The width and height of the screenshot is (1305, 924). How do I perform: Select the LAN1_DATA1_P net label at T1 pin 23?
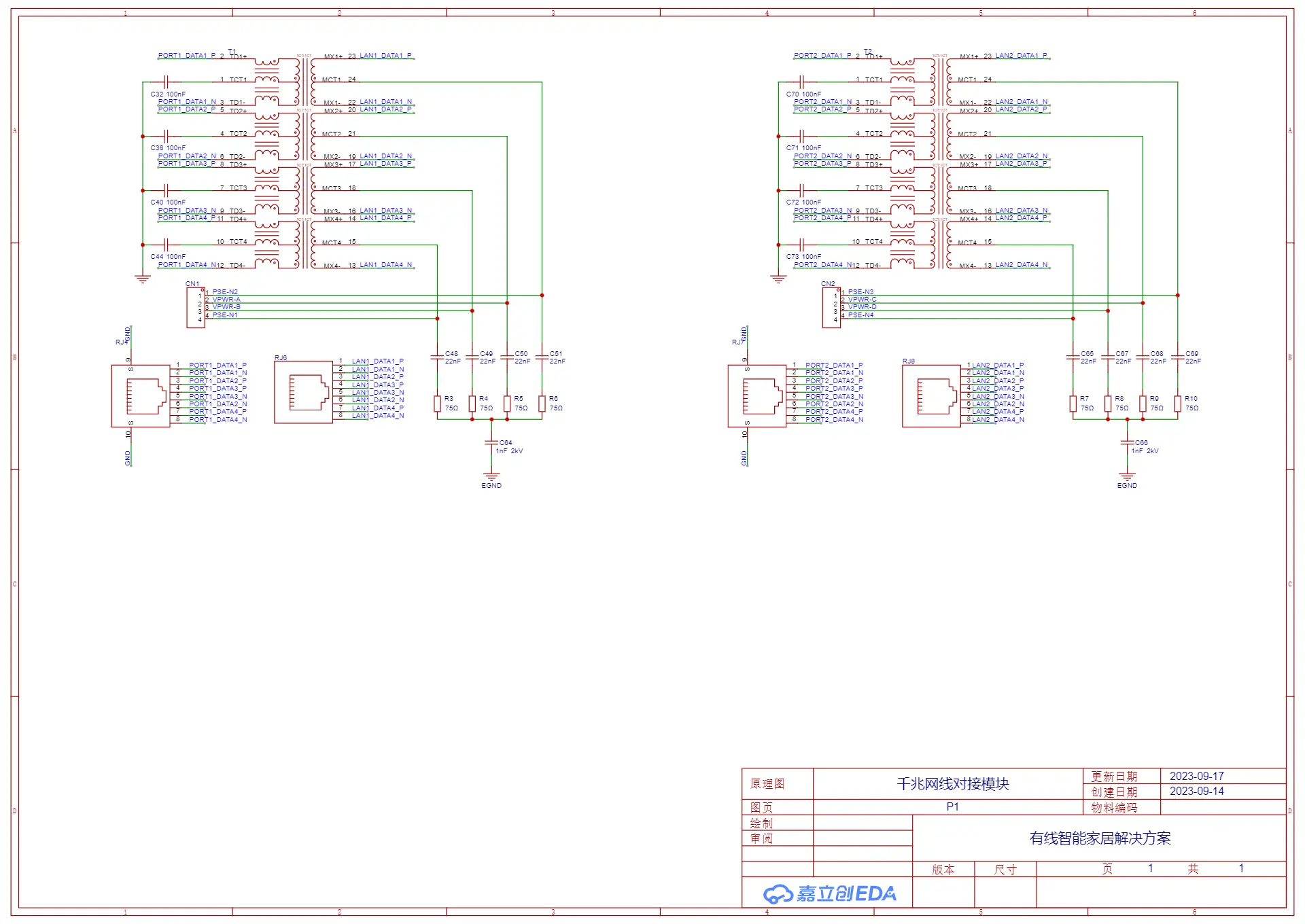click(385, 56)
